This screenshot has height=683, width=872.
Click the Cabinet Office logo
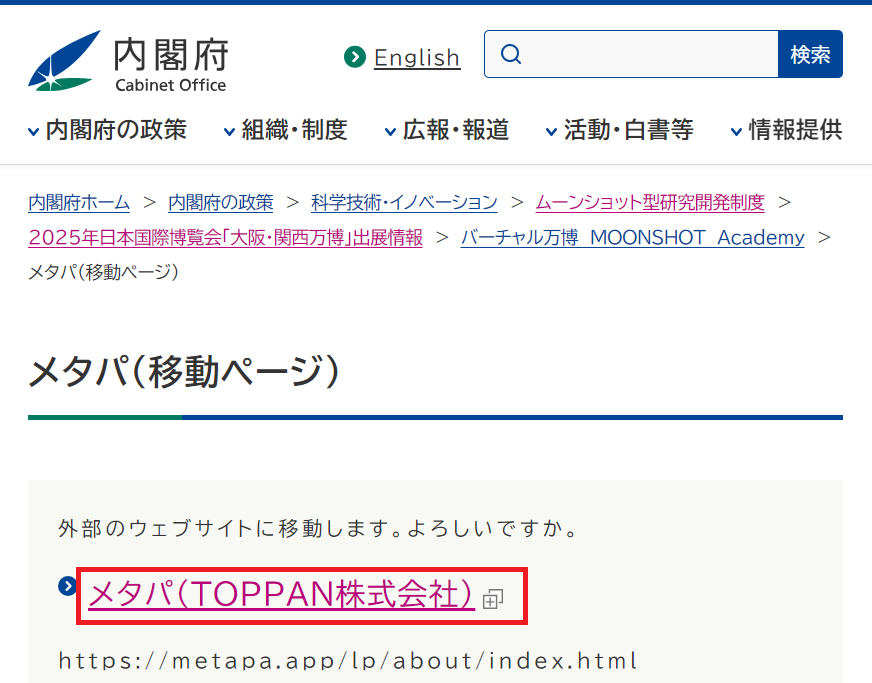pos(128,62)
